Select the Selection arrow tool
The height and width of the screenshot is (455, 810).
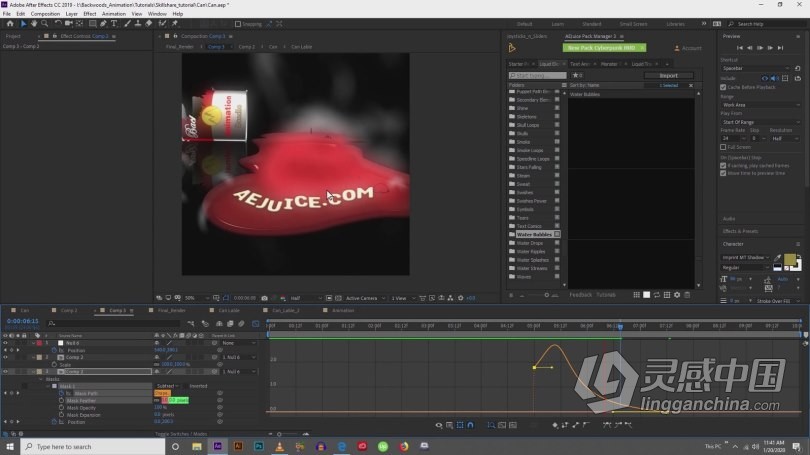click(23, 24)
